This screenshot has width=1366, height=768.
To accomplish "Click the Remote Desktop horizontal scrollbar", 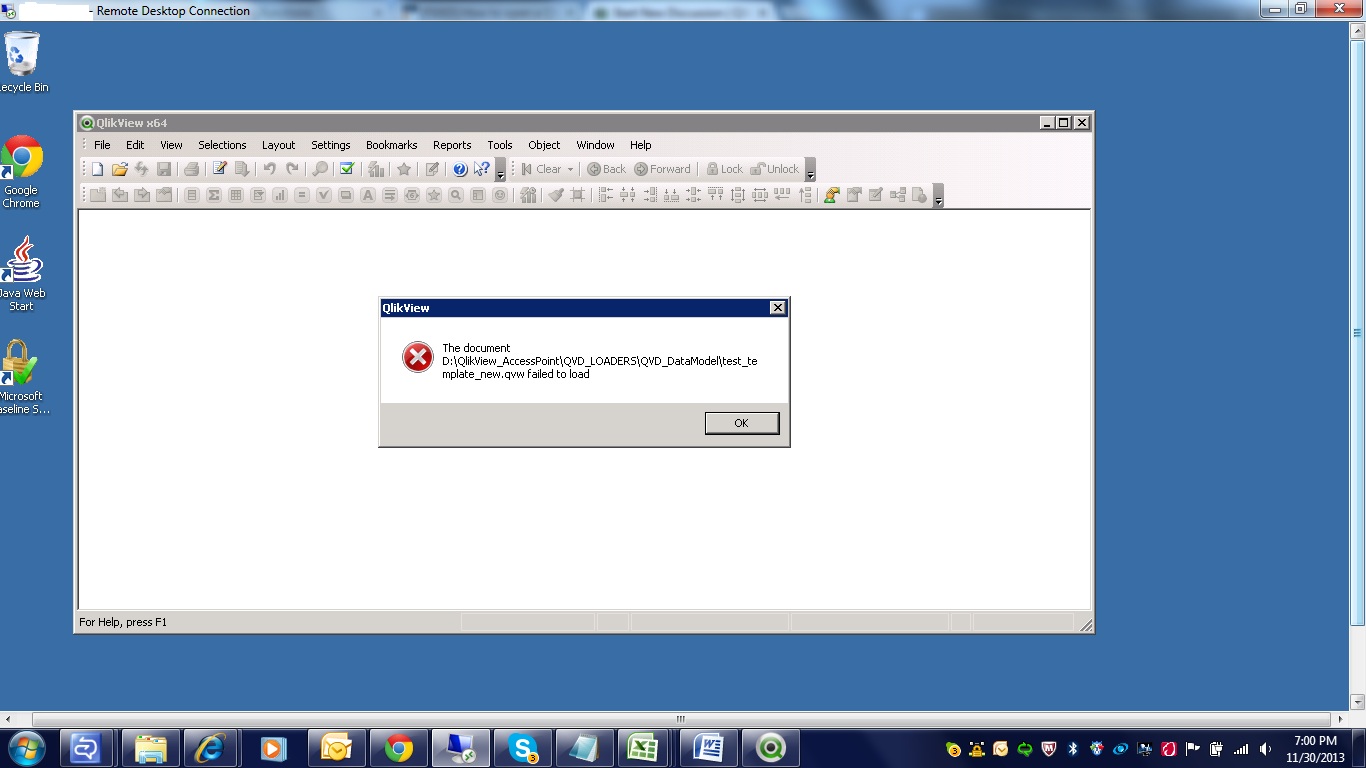I will (680, 719).
